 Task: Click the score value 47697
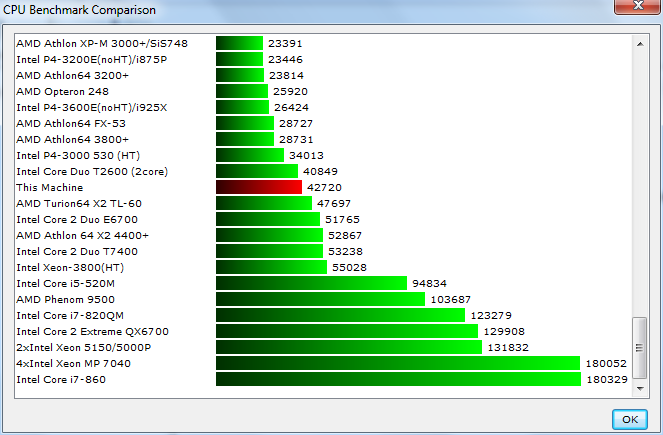(x=334, y=203)
